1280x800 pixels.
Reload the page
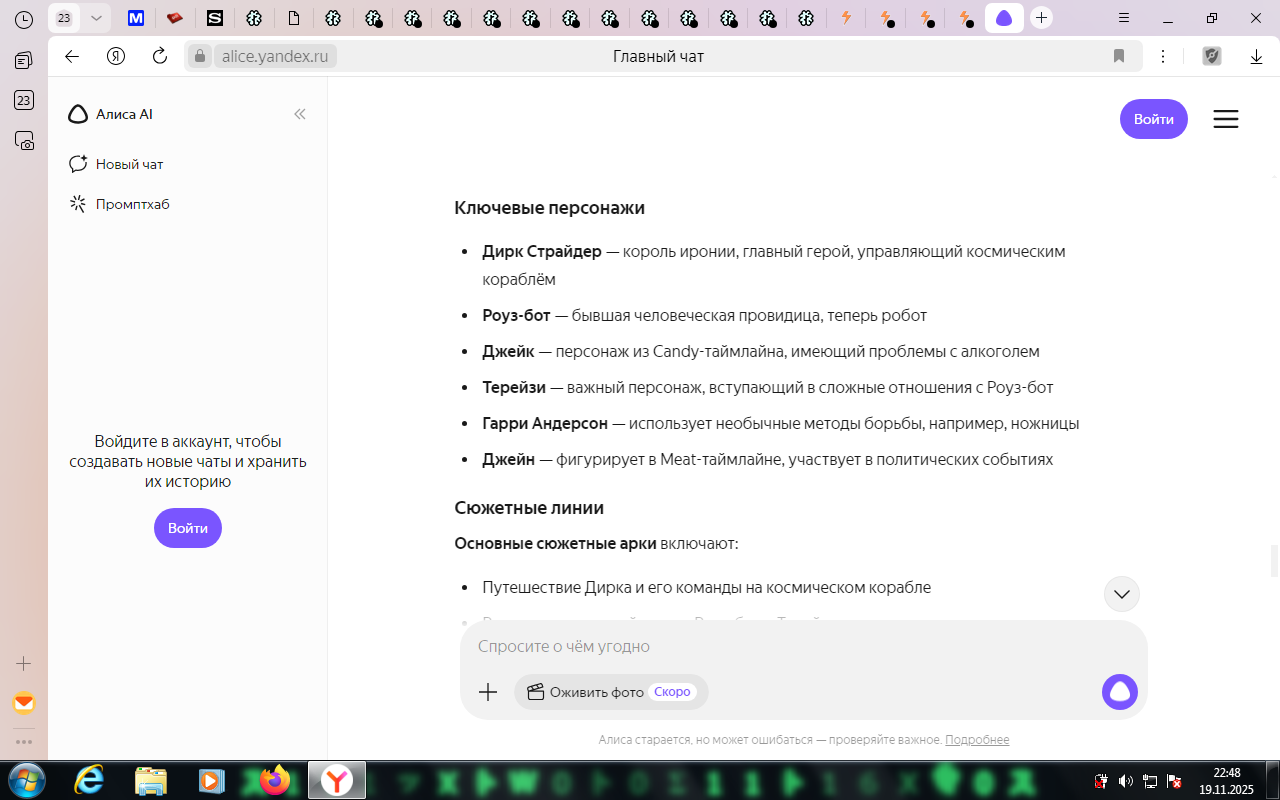160,56
